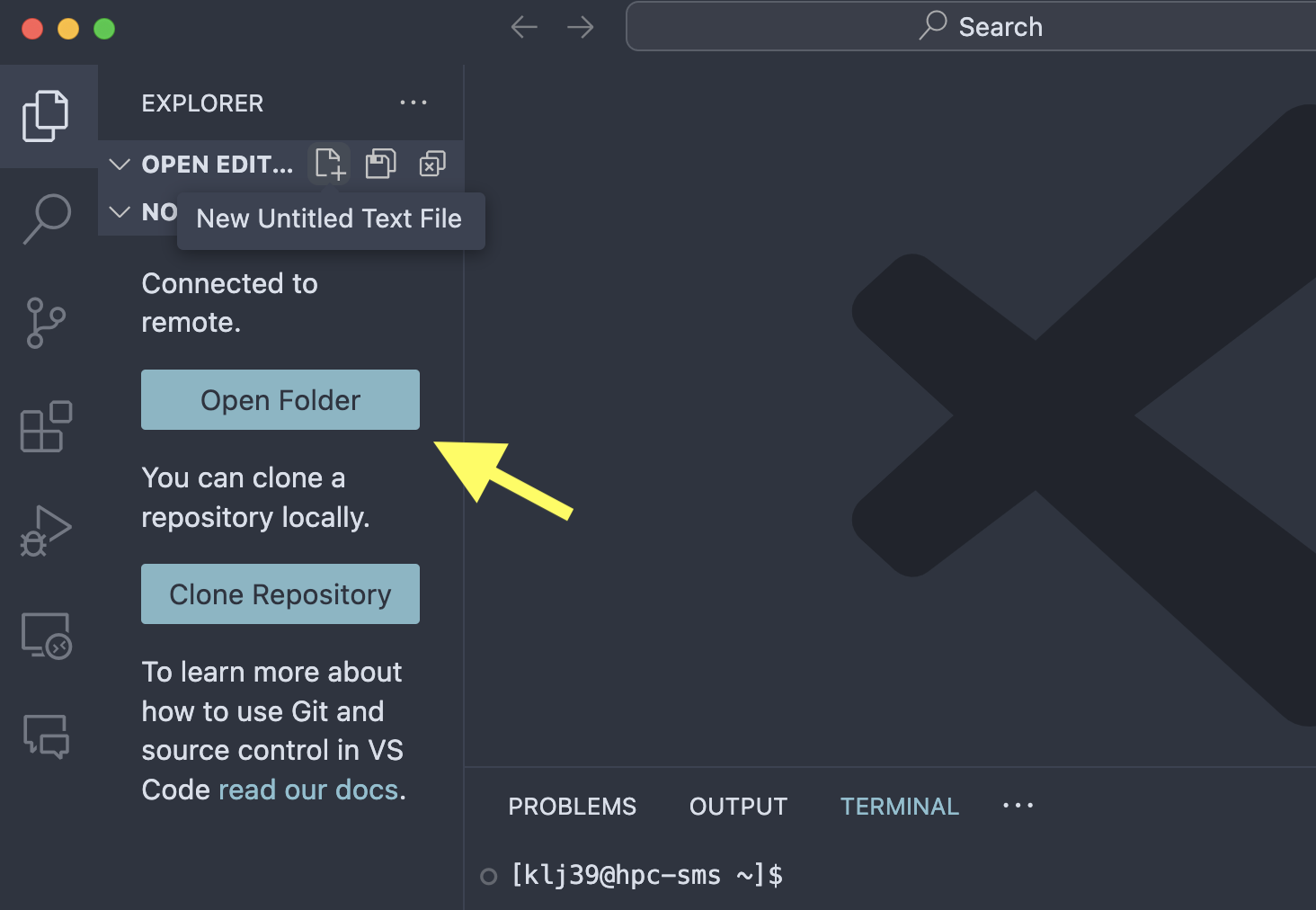Open the "read our docs" link
The width and height of the screenshot is (1316, 910).
309,790
